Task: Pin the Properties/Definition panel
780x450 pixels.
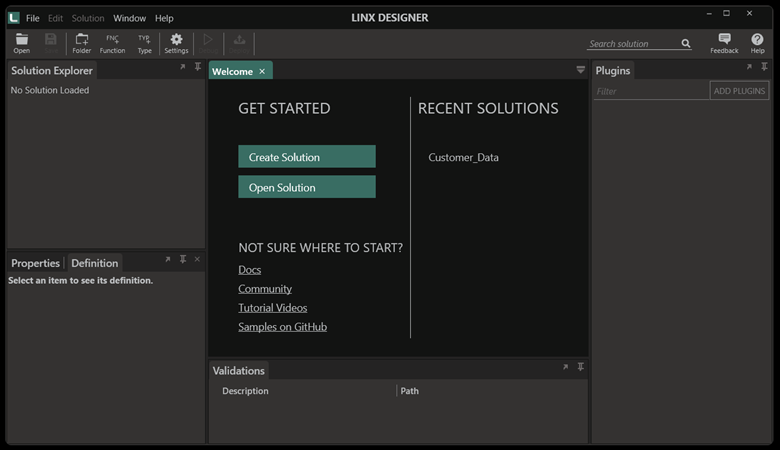Action: coord(183,259)
